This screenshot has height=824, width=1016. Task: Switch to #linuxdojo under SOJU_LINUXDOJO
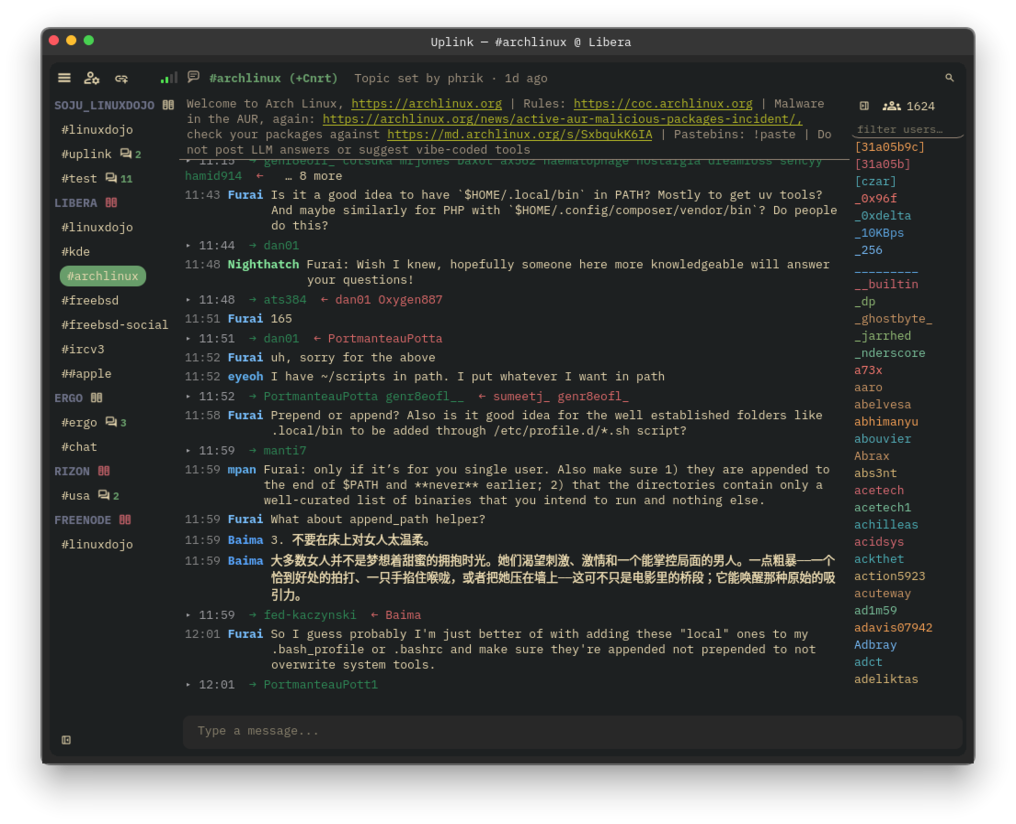(97, 130)
